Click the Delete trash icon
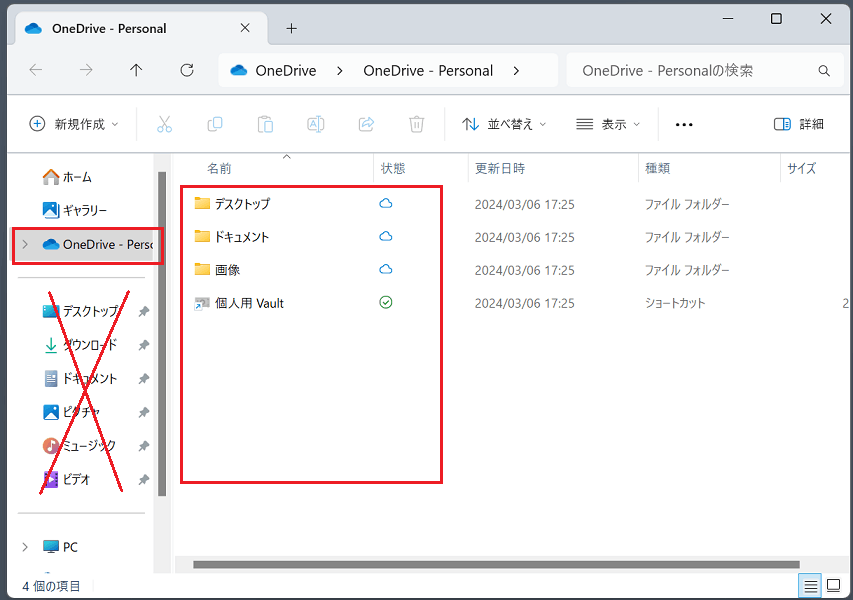Image resolution: width=853 pixels, height=600 pixels. pos(416,125)
